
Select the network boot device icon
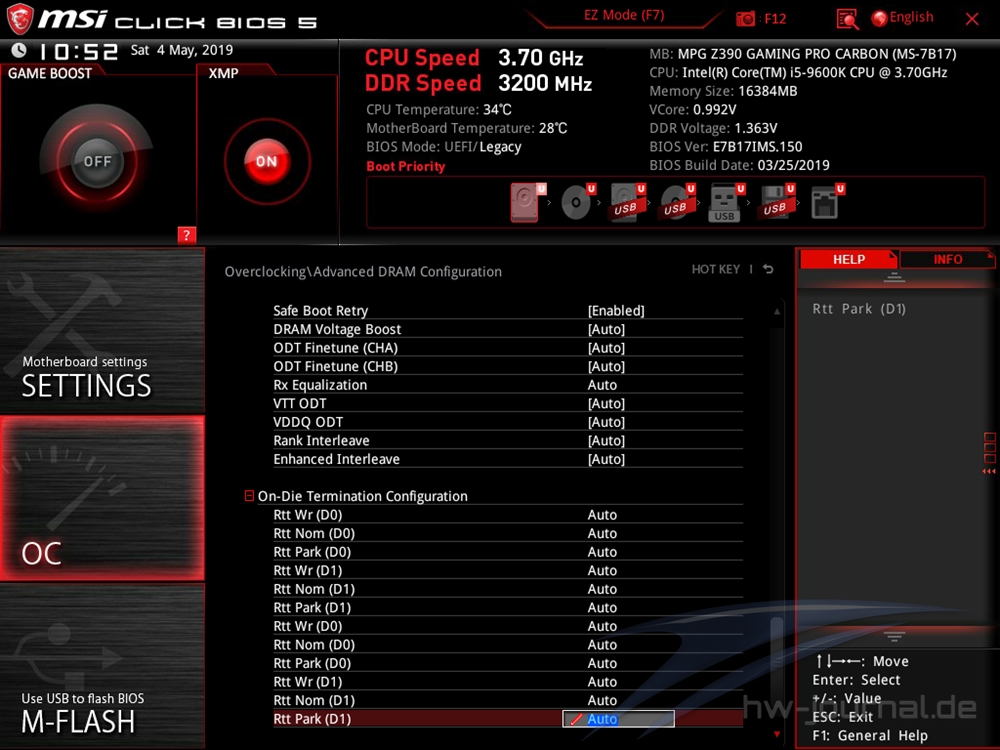pos(826,202)
